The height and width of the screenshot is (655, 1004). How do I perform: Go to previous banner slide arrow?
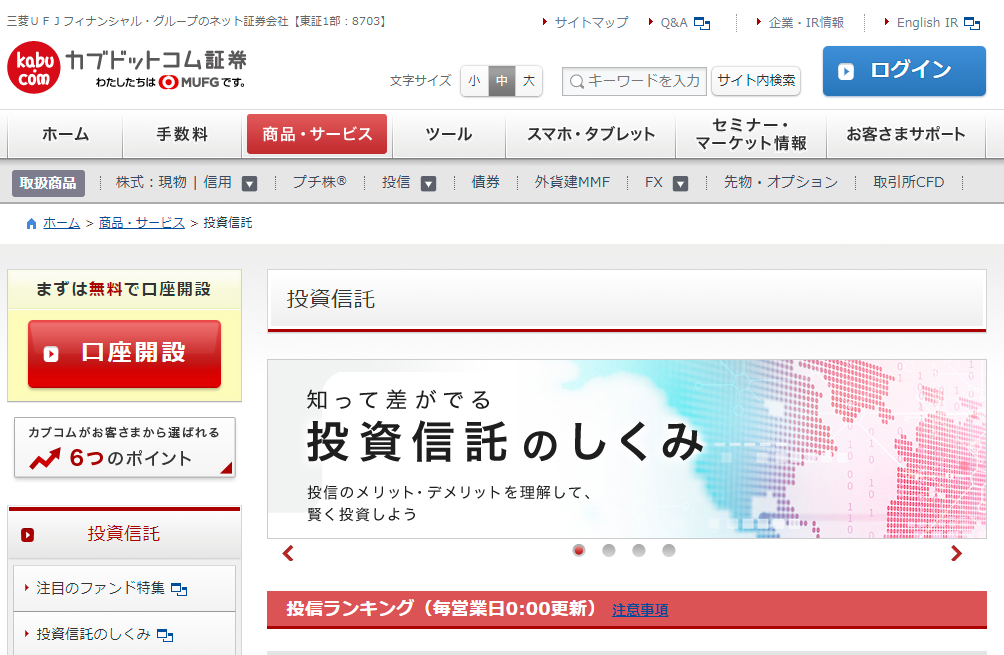(288, 553)
